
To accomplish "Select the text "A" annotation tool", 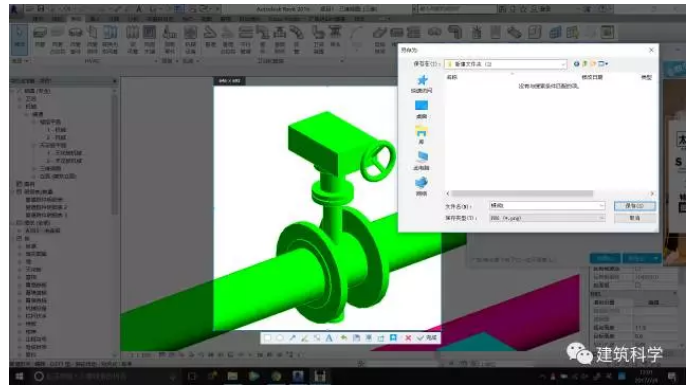I will click(x=329, y=338).
